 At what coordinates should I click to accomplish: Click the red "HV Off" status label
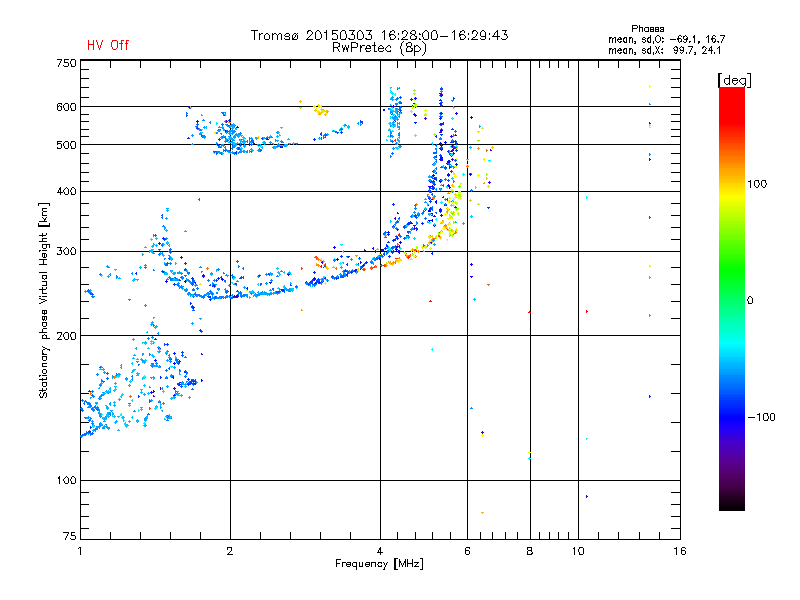(x=108, y=45)
